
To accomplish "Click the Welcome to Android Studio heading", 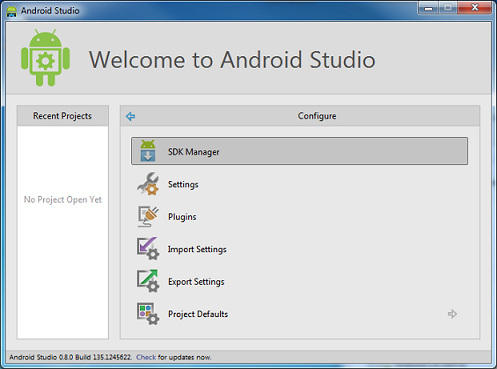I will click(232, 60).
